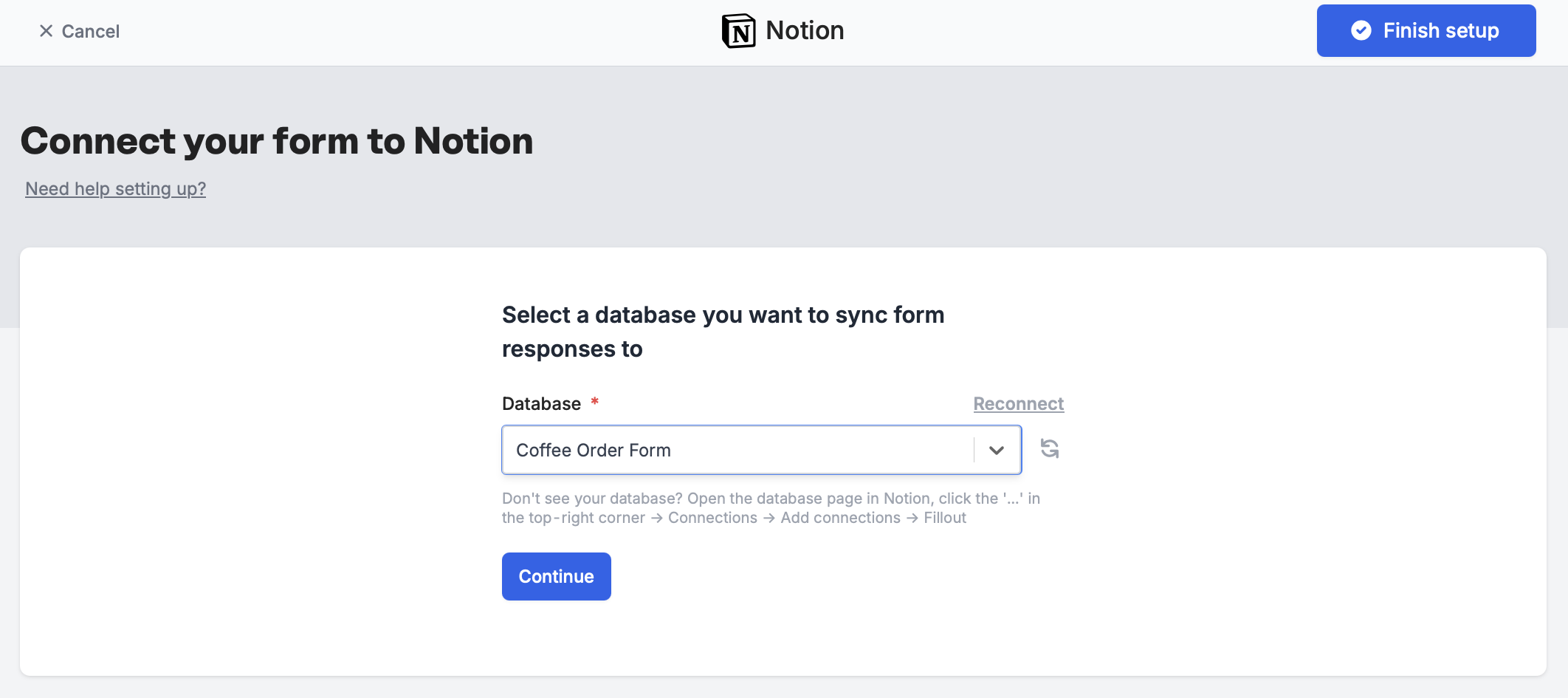Open the Need help setting up link
This screenshot has width=1568, height=698.
coord(115,188)
